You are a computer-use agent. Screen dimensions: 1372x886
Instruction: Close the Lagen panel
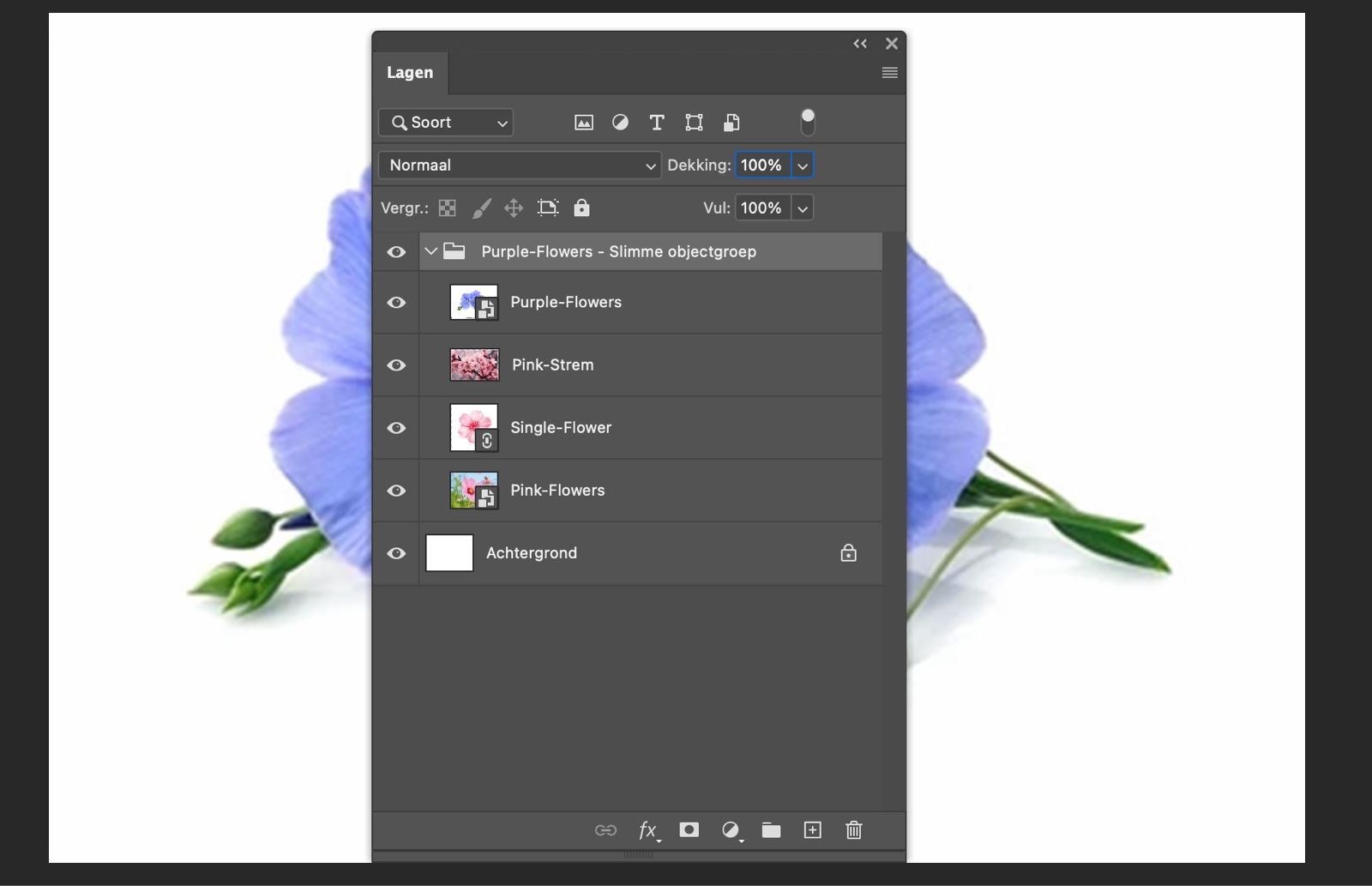pyautogui.click(x=892, y=44)
